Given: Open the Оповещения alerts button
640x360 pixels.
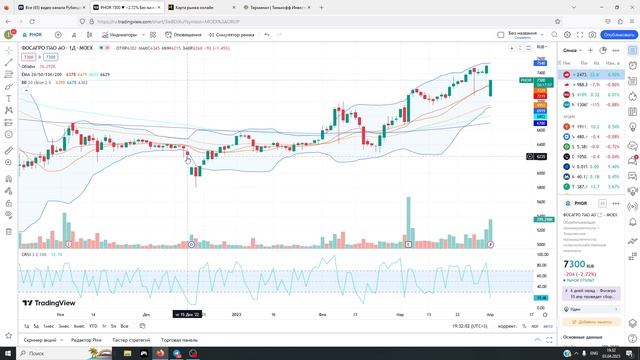Looking at the screenshot, I should click(183, 35).
